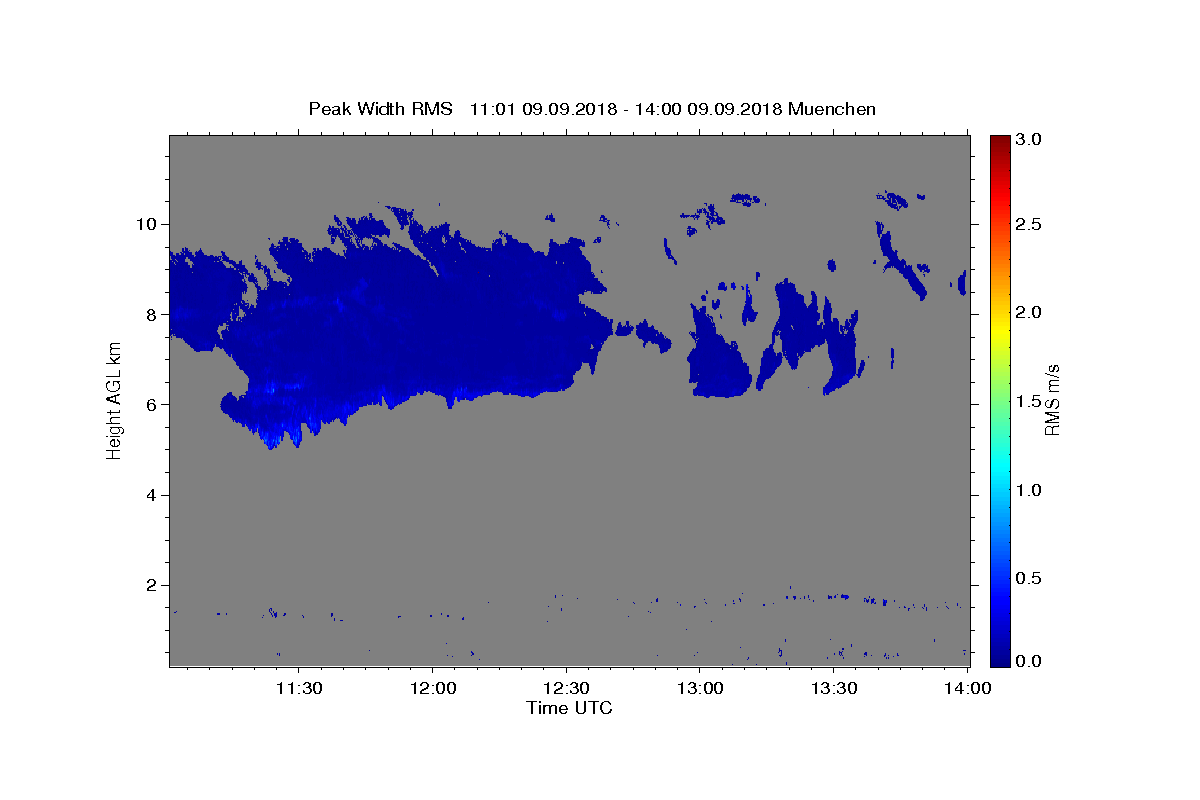
Task: Click the colorbar value 2.5
Action: click(x=1029, y=224)
